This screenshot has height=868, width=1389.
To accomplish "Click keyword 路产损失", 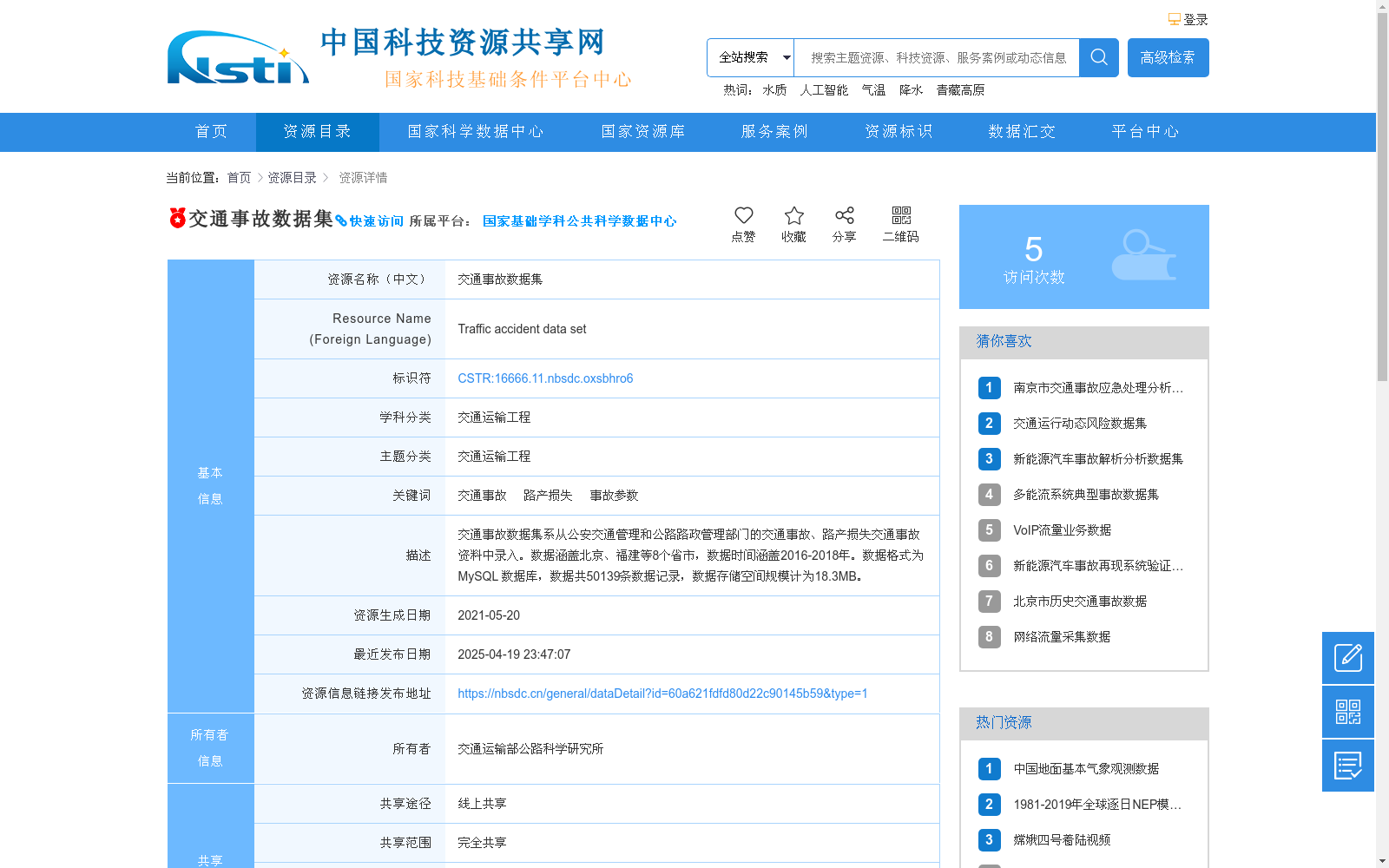I will (x=548, y=496).
